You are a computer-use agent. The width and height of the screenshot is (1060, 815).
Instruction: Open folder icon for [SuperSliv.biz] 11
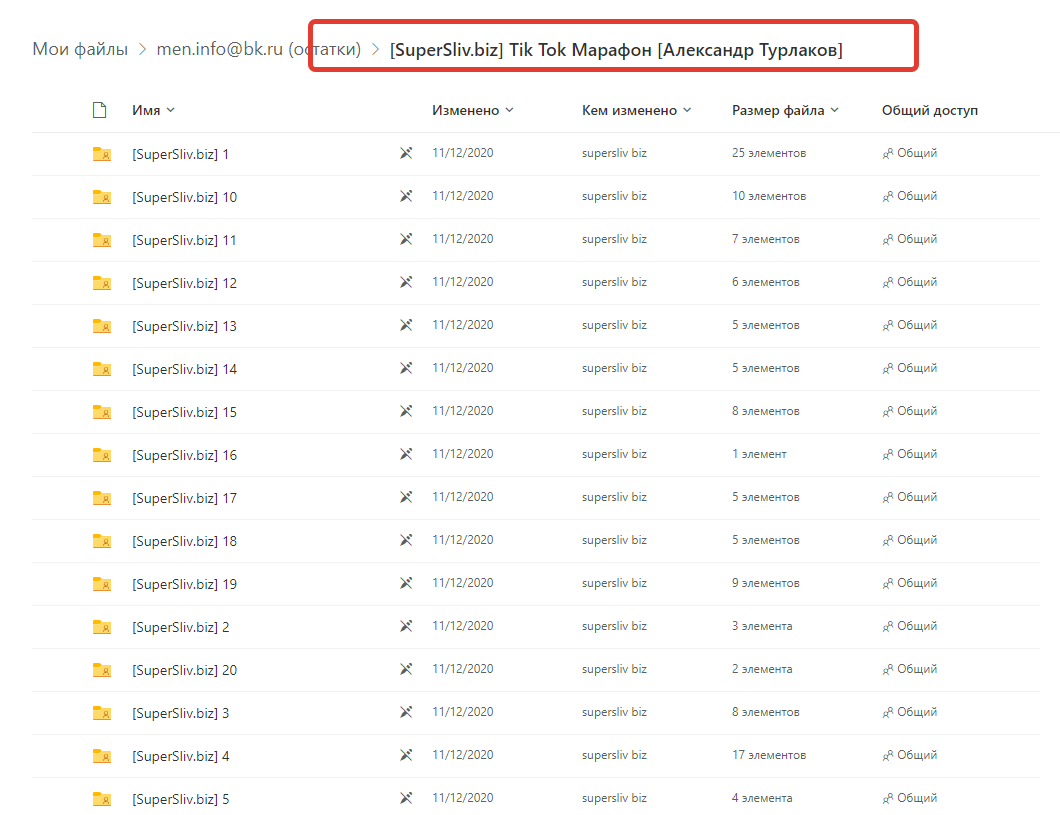(102, 240)
